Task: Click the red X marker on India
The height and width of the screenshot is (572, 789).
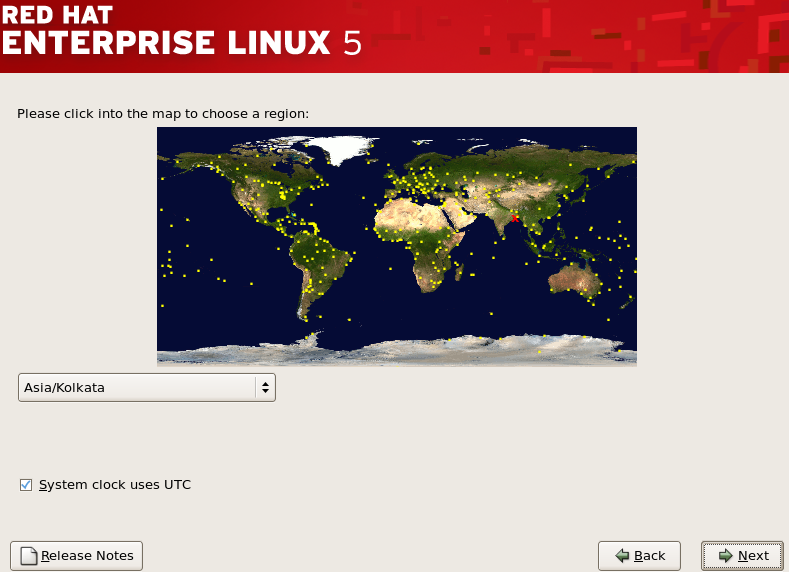Action: pyautogui.click(x=514, y=218)
